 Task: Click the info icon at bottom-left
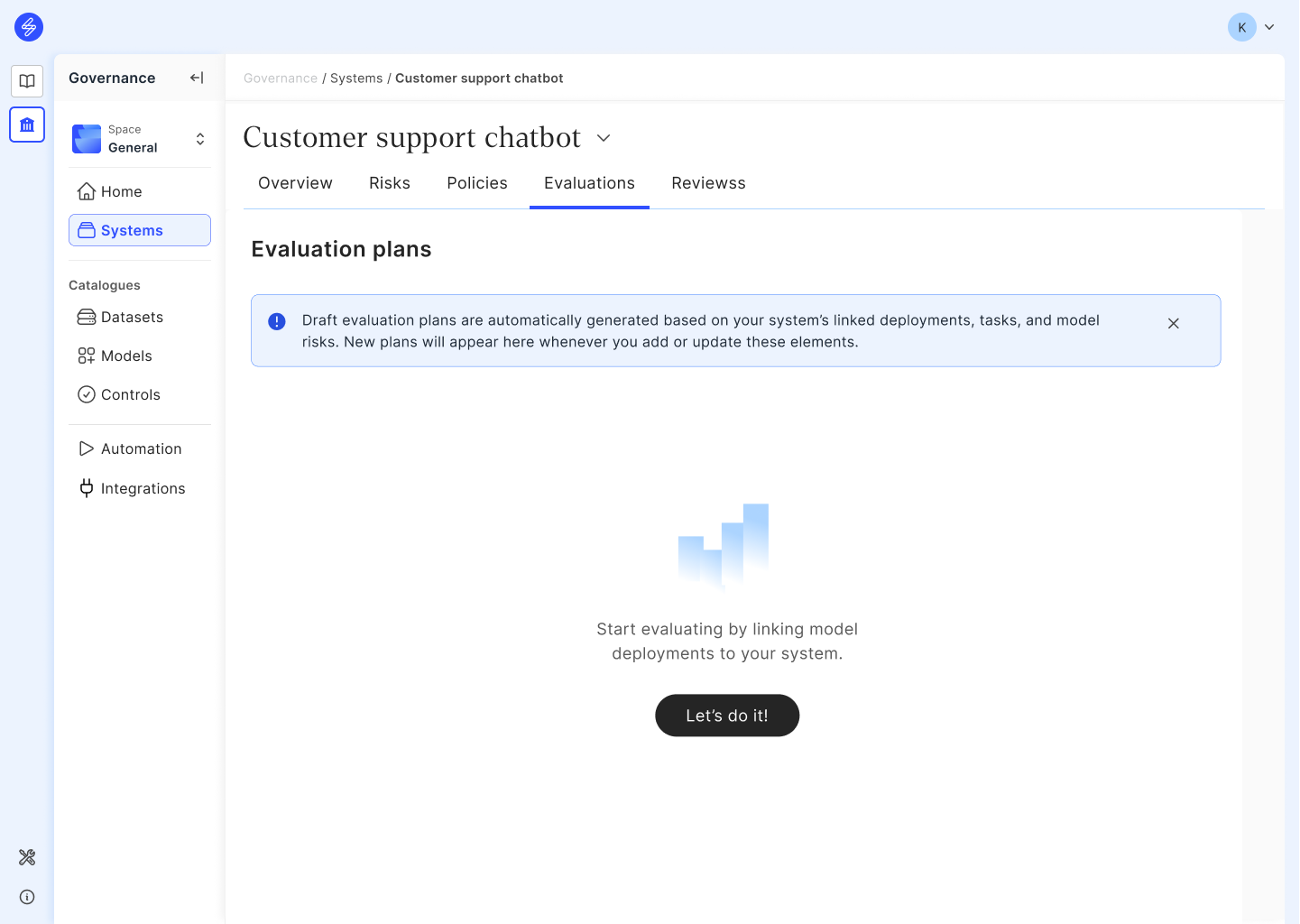(x=27, y=897)
